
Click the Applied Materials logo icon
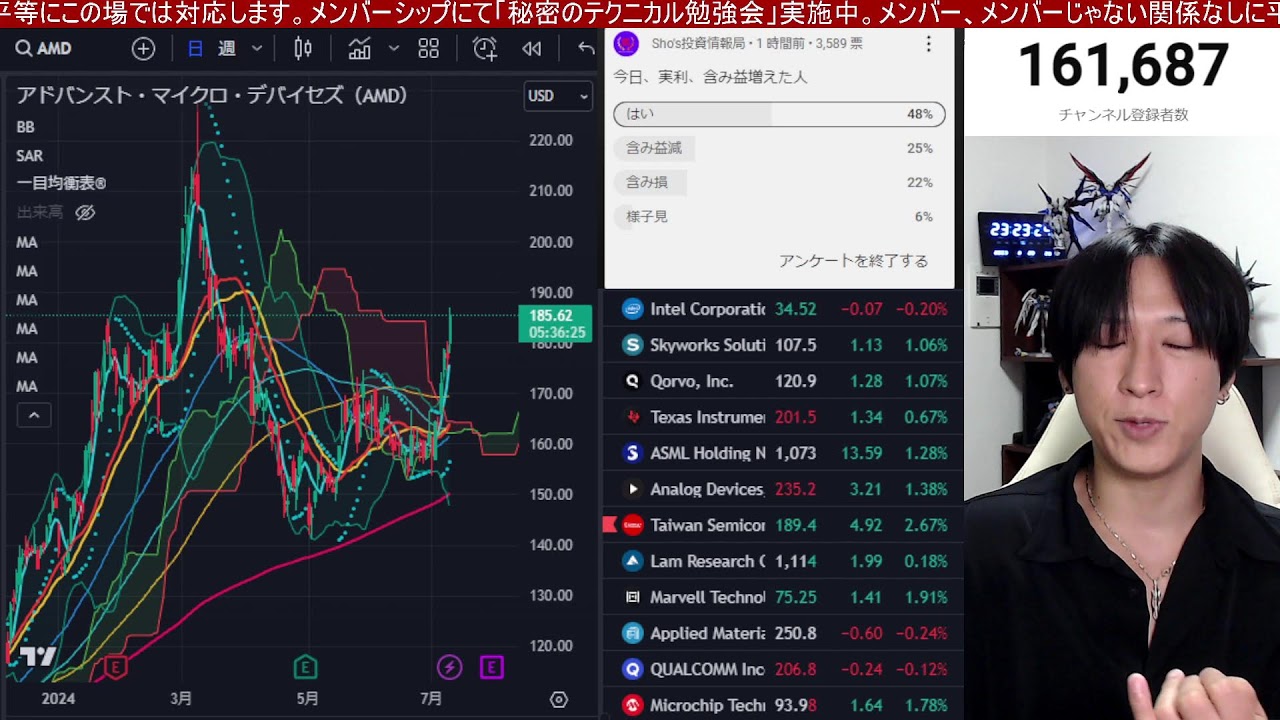632,633
